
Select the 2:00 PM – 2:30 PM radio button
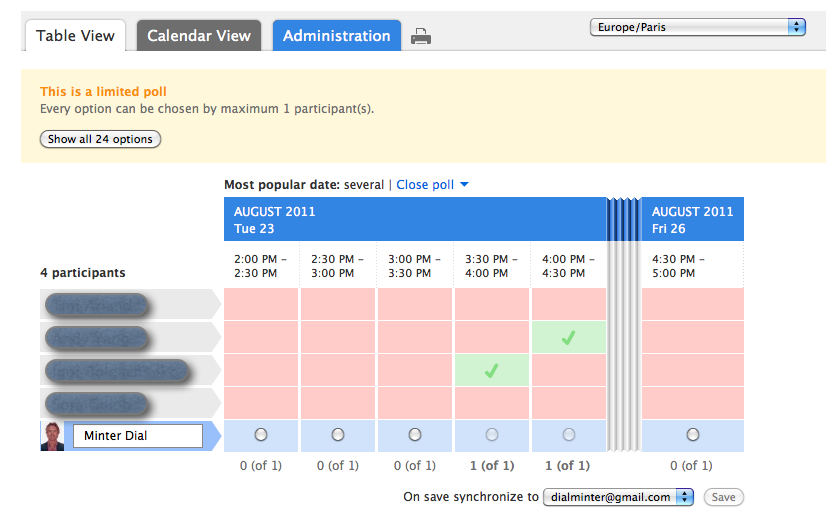pyautogui.click(x=261, y=435)
